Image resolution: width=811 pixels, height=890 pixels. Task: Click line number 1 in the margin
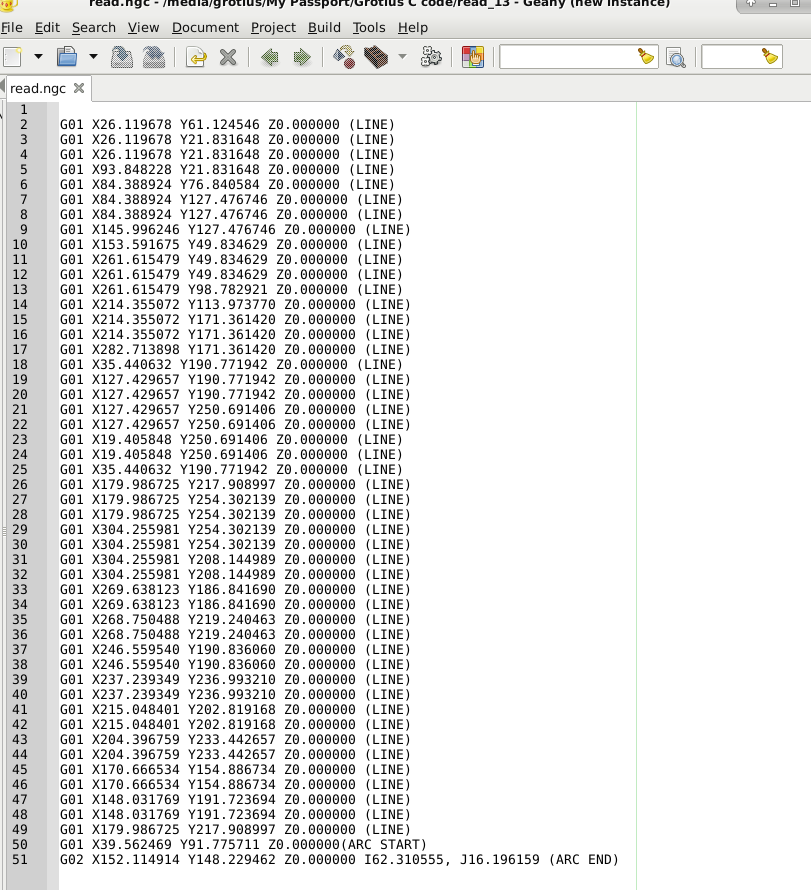(24, 110)
